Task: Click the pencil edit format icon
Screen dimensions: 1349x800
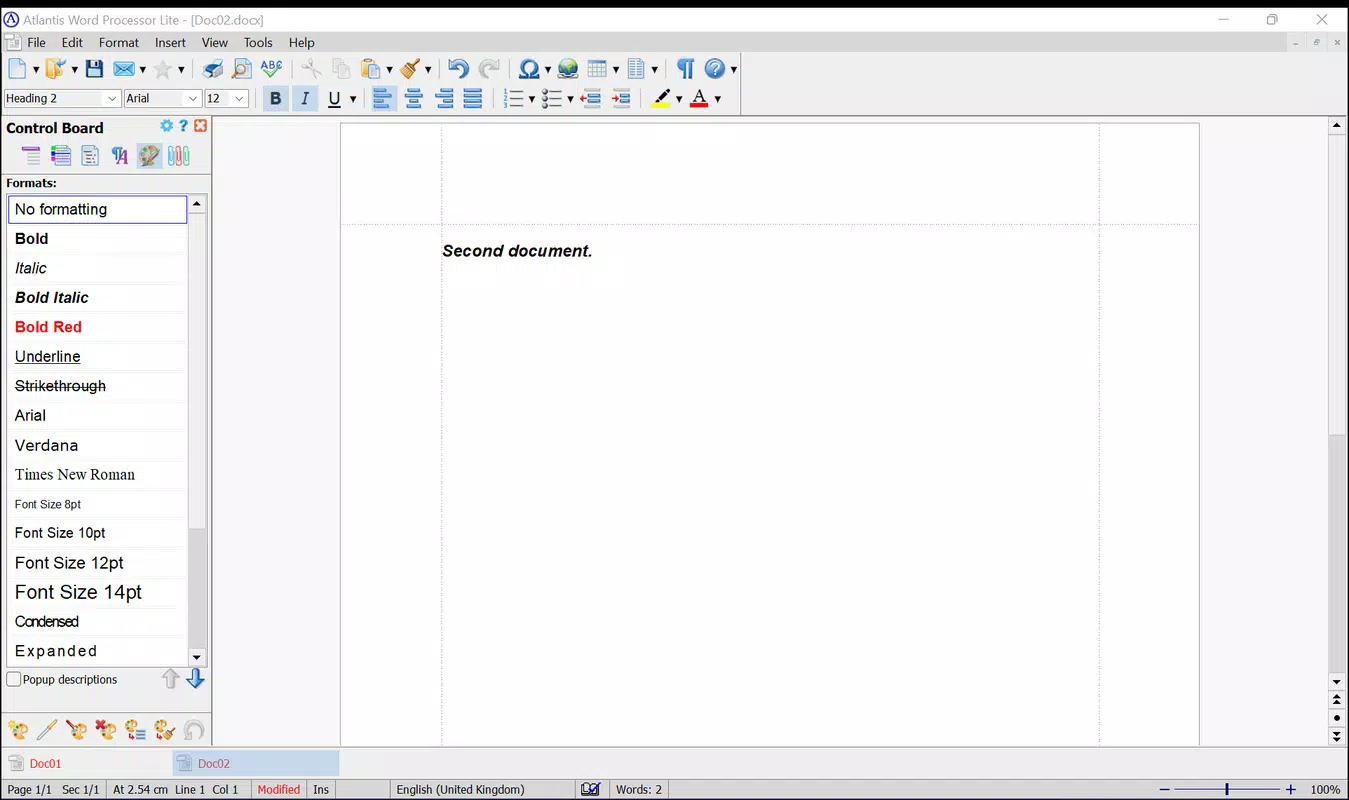Action: (x=47, y=730)
